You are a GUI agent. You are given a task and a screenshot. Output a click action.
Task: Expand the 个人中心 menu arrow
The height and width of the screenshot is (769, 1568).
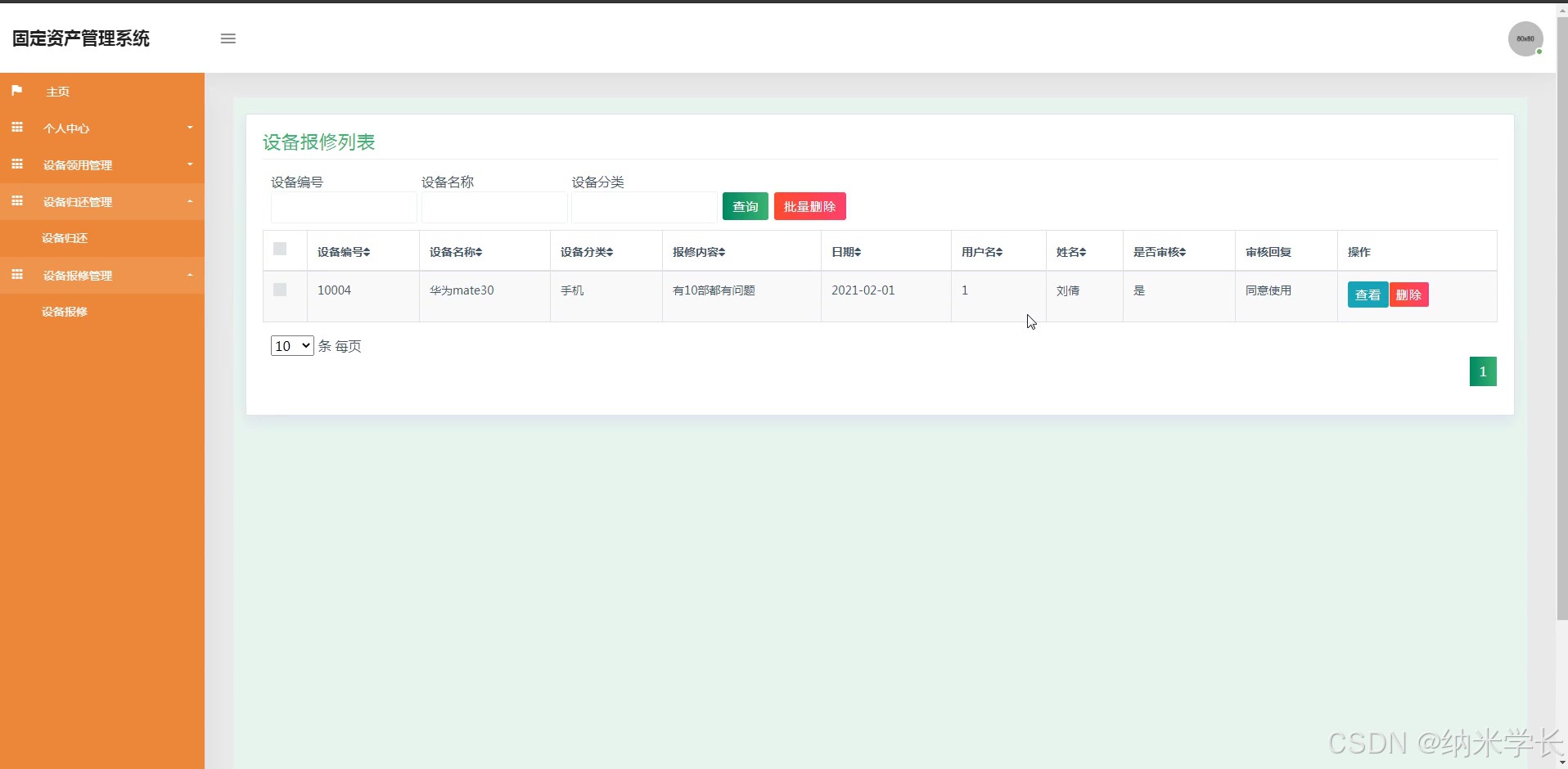(x=190, y=128)
